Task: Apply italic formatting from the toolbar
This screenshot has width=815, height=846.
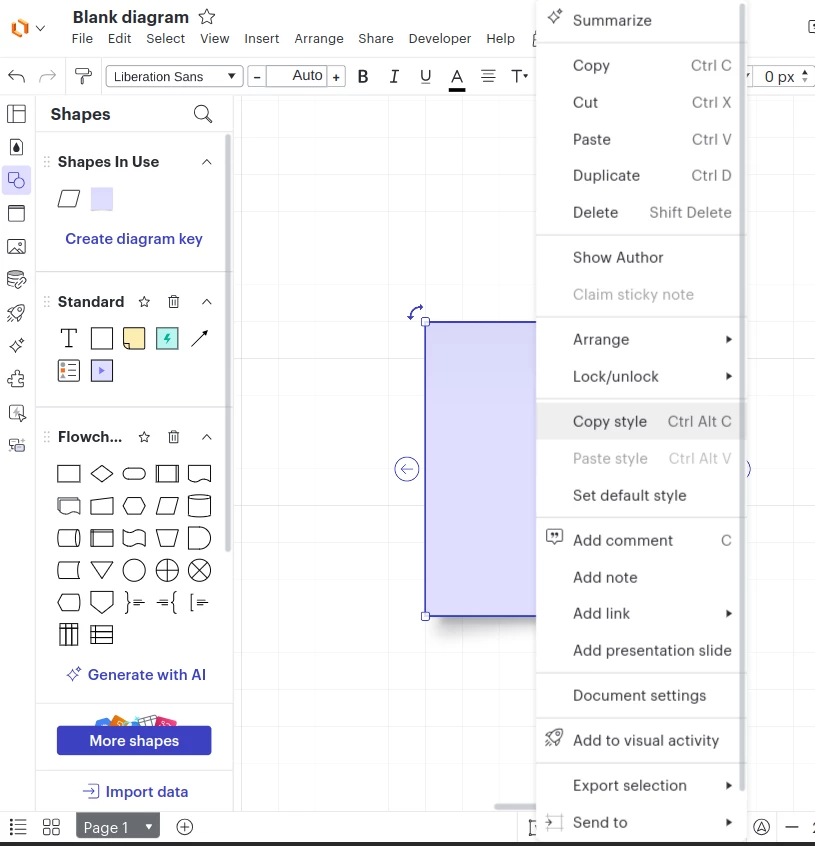Action: 393,76
